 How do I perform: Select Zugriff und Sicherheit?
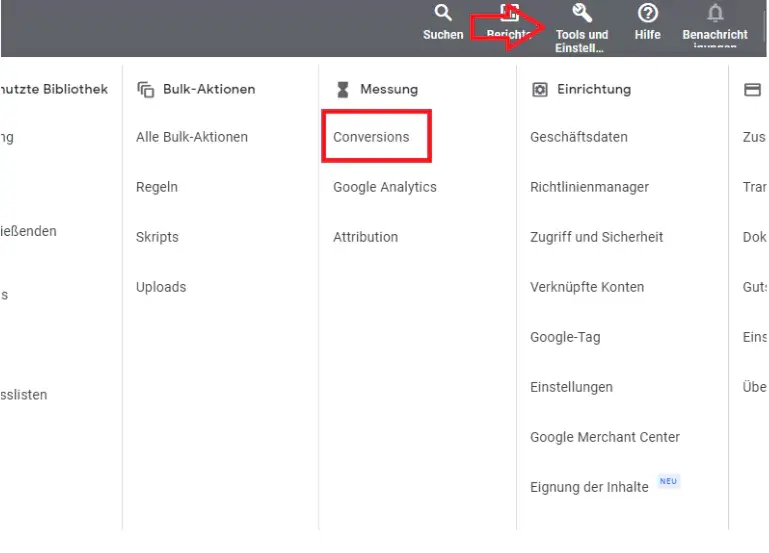point(596,237)
